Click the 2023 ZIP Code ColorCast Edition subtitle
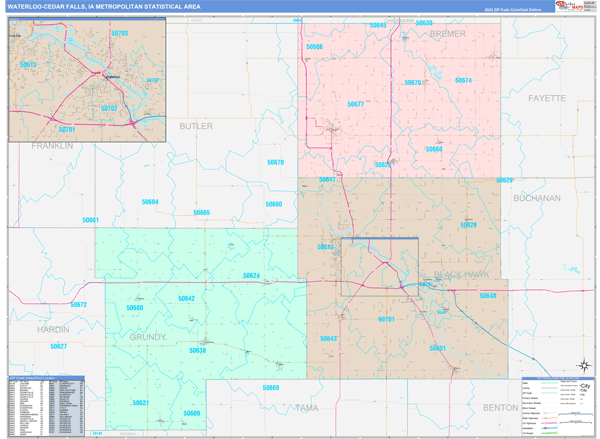 coord(513,10)
